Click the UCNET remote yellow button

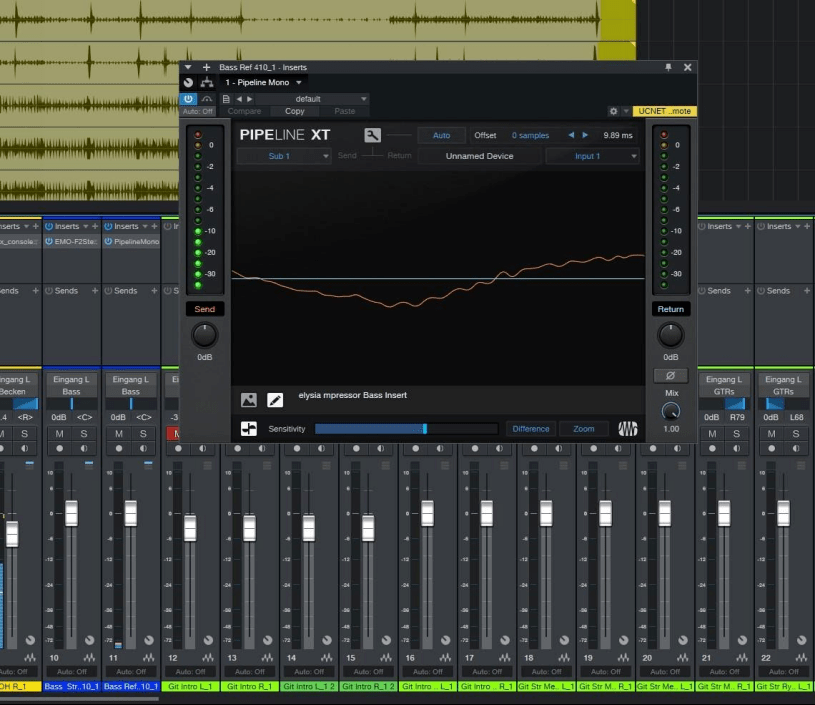(x=664, y=111)
